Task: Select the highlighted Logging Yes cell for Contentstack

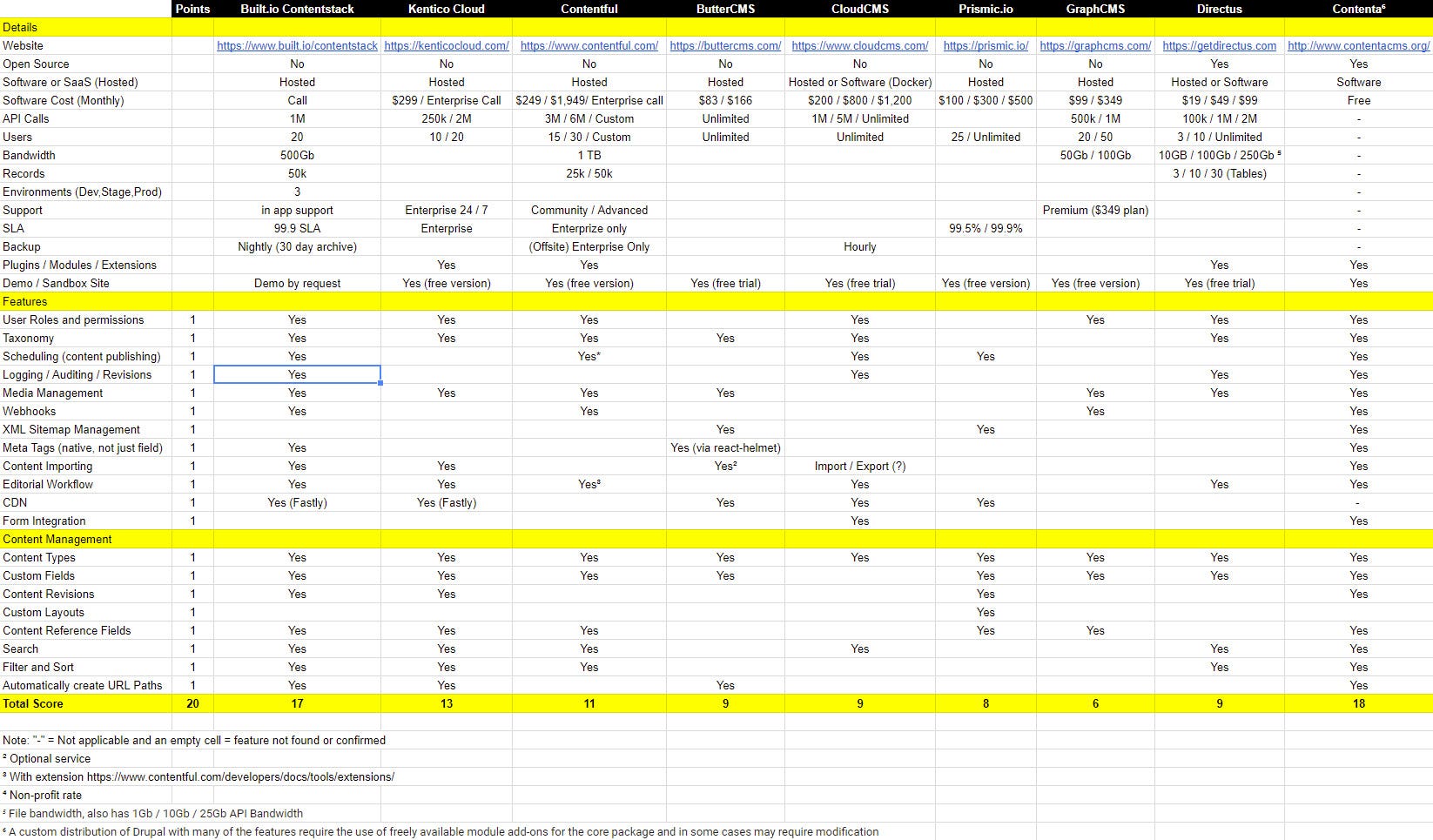Action: pyautogui.click(x=298, y=374)
